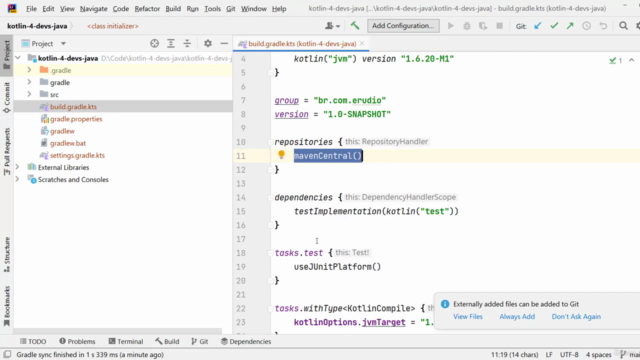Click kotlin-4-devs-java breadcrumb in navigation bar

pyautogui.click(x=37, y=26)
